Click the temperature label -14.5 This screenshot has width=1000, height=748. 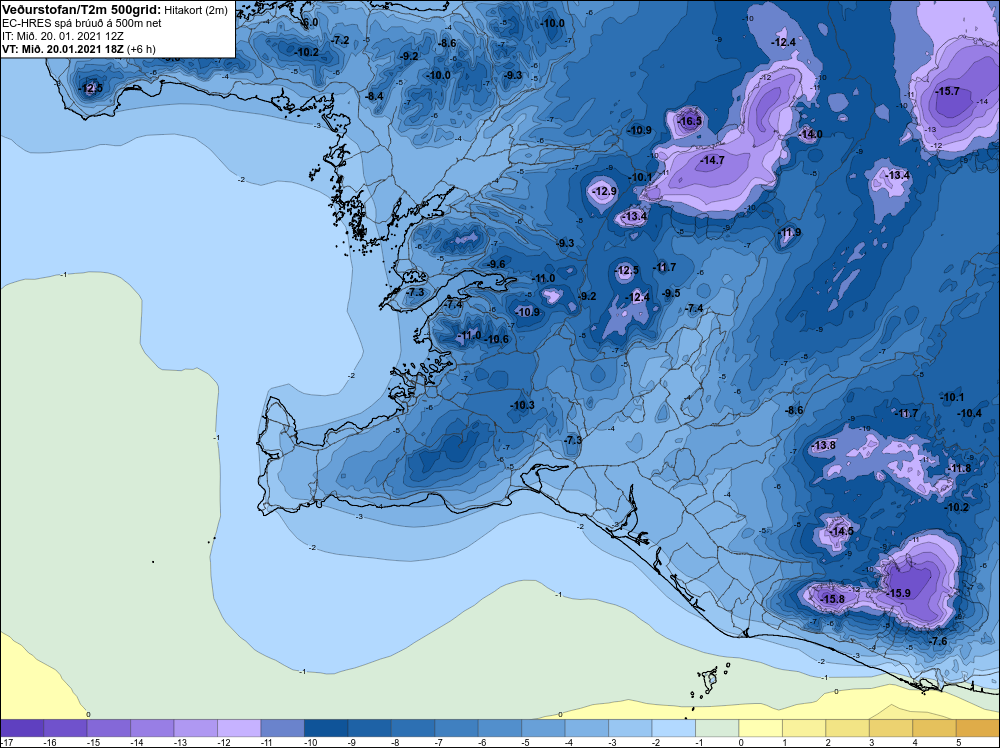[841, 531]
